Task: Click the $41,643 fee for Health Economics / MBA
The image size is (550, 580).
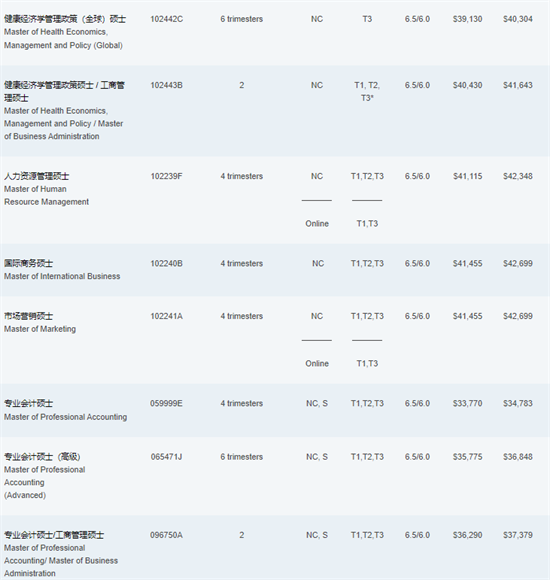Action: pyautogui.click(x=518, y=85)
